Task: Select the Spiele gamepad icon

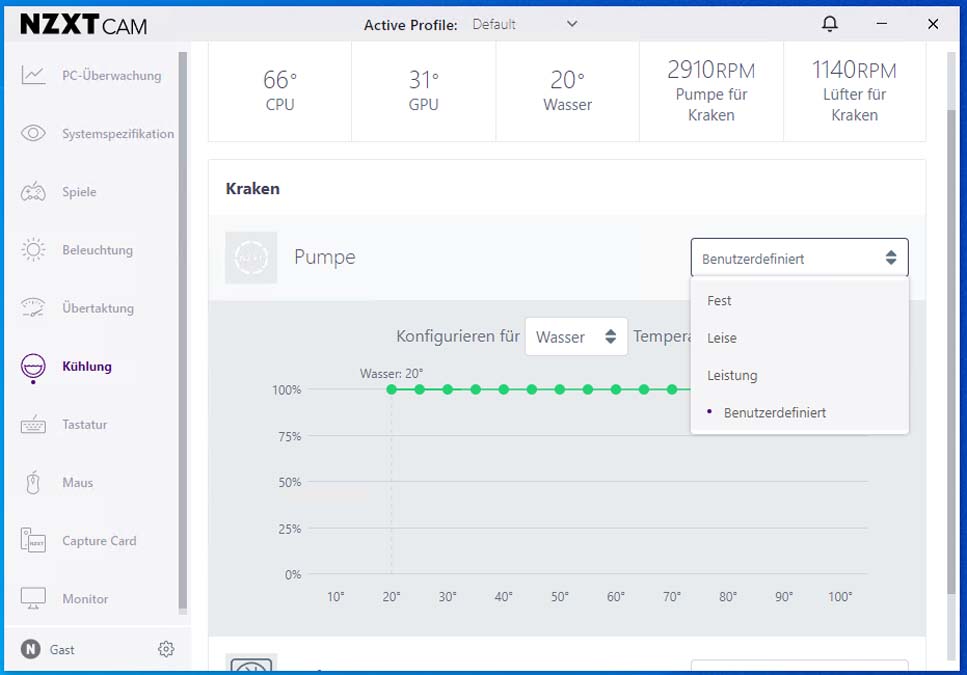Action: 33,192
